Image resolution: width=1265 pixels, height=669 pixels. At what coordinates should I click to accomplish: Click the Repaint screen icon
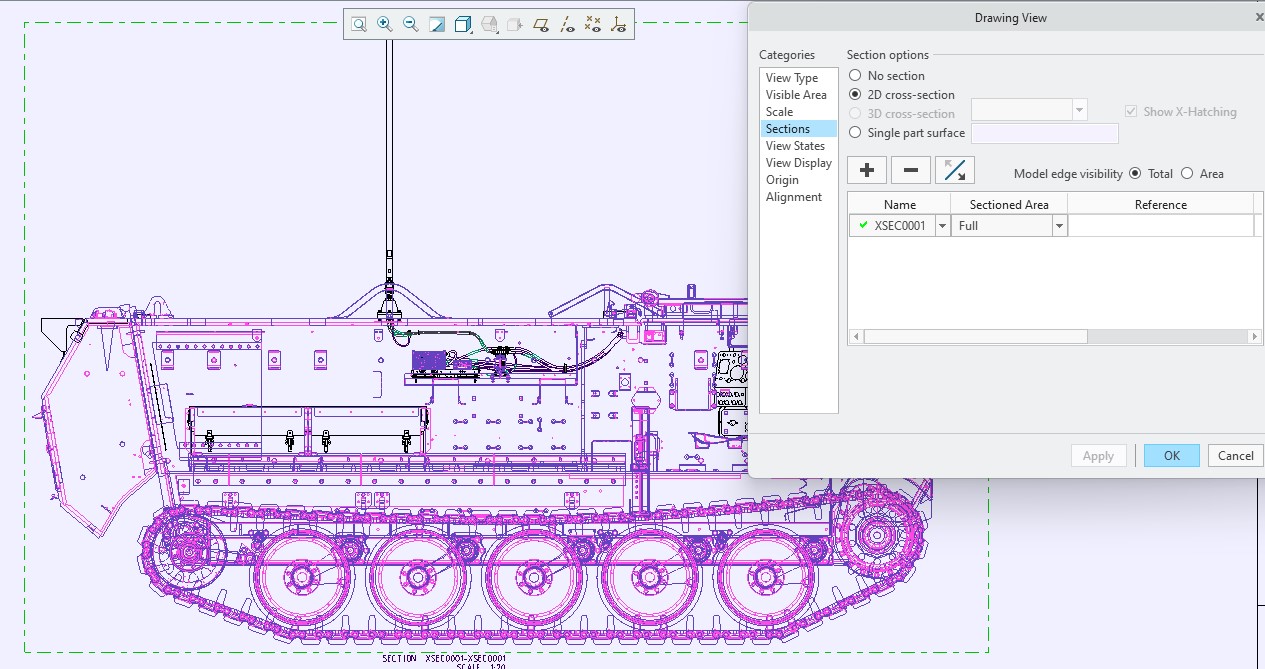pos(436,24)
